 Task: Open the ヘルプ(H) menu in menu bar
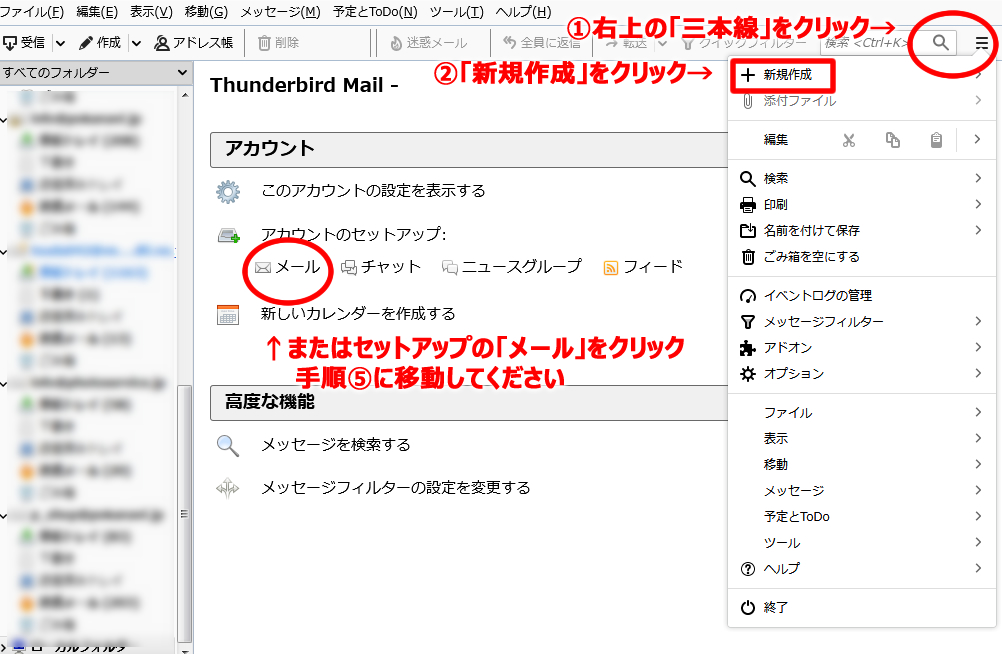pyautogui.click(x=523, y=12)
